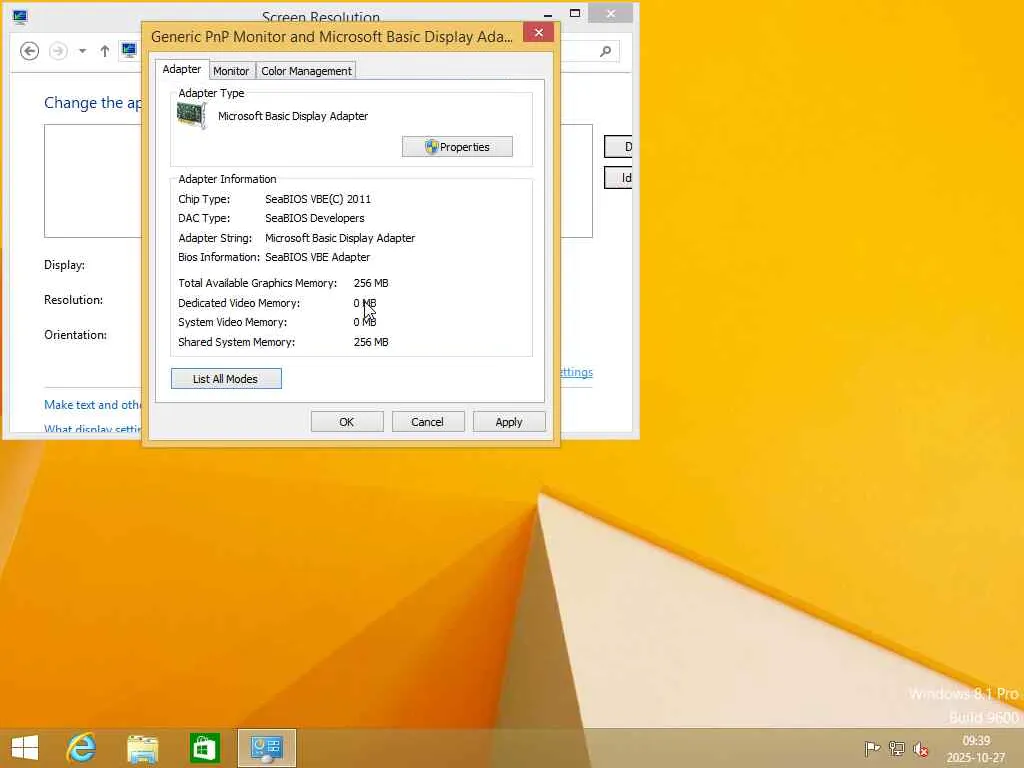
Task: Click the Control Panel taskbar item
Action: point(266,748)
